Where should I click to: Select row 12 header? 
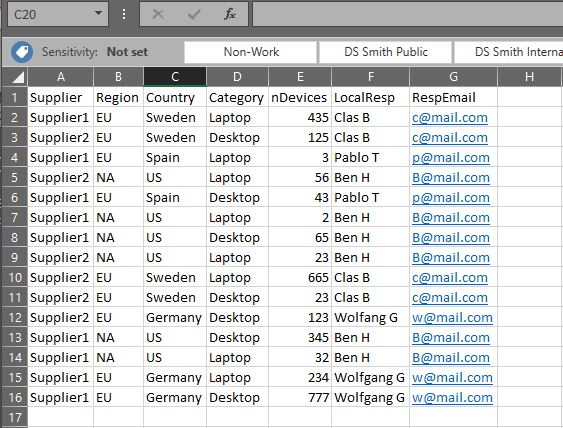click(14, 318)
